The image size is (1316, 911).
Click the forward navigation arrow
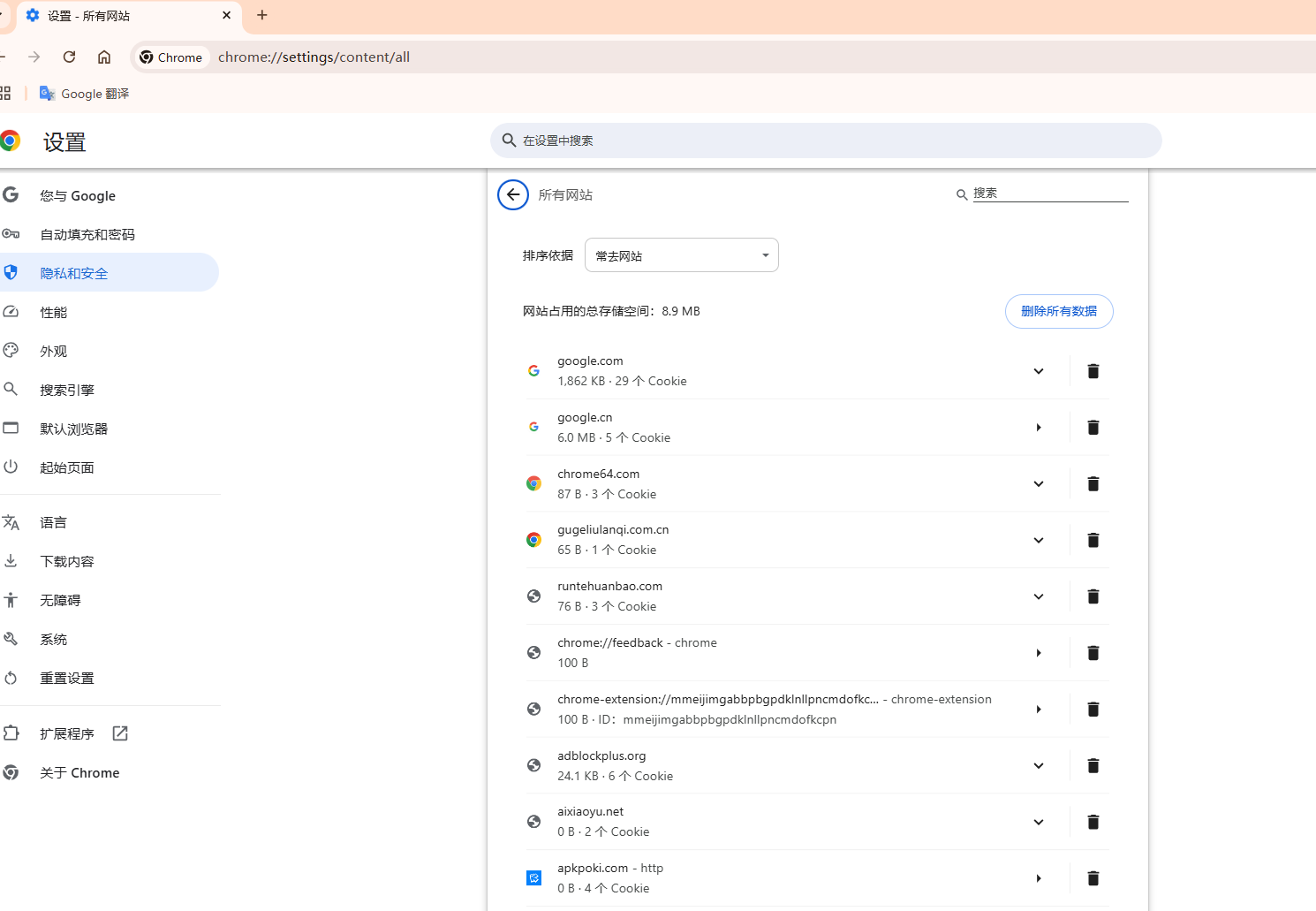[x=34, y=57]
